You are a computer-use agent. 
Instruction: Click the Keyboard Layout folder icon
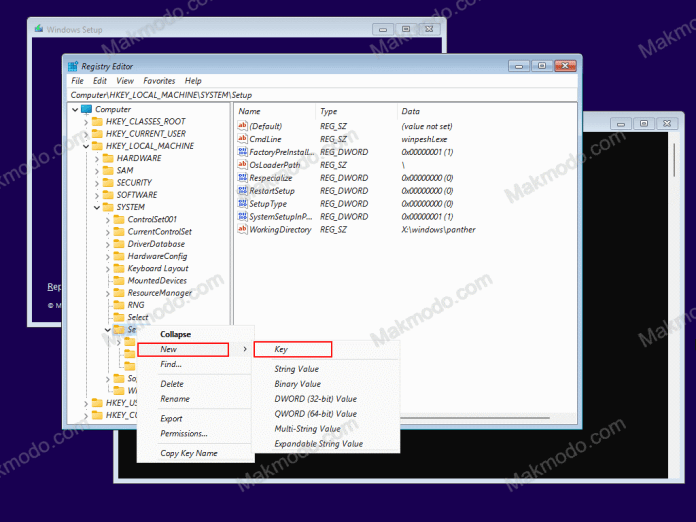(119, 269)
